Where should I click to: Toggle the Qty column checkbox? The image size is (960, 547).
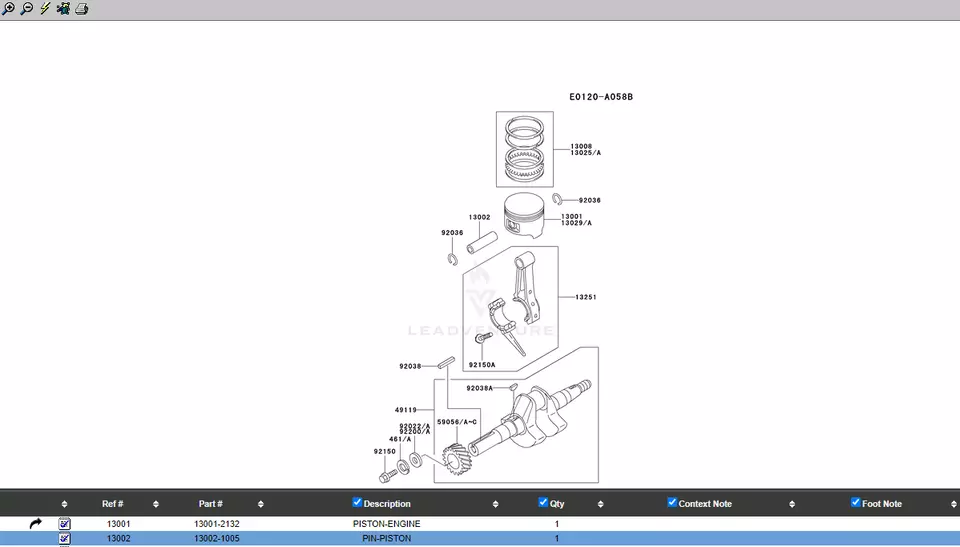543,503
